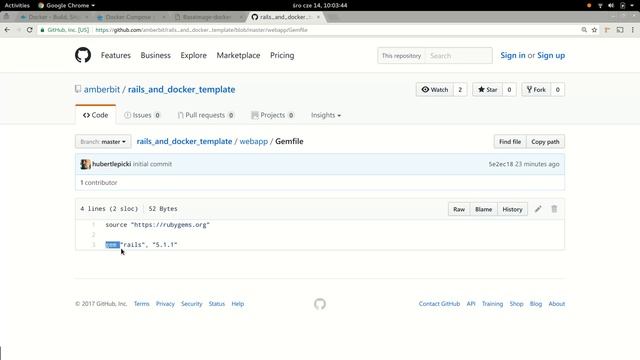Click the cast icon in Chrome toolbar

click(620, 30)
